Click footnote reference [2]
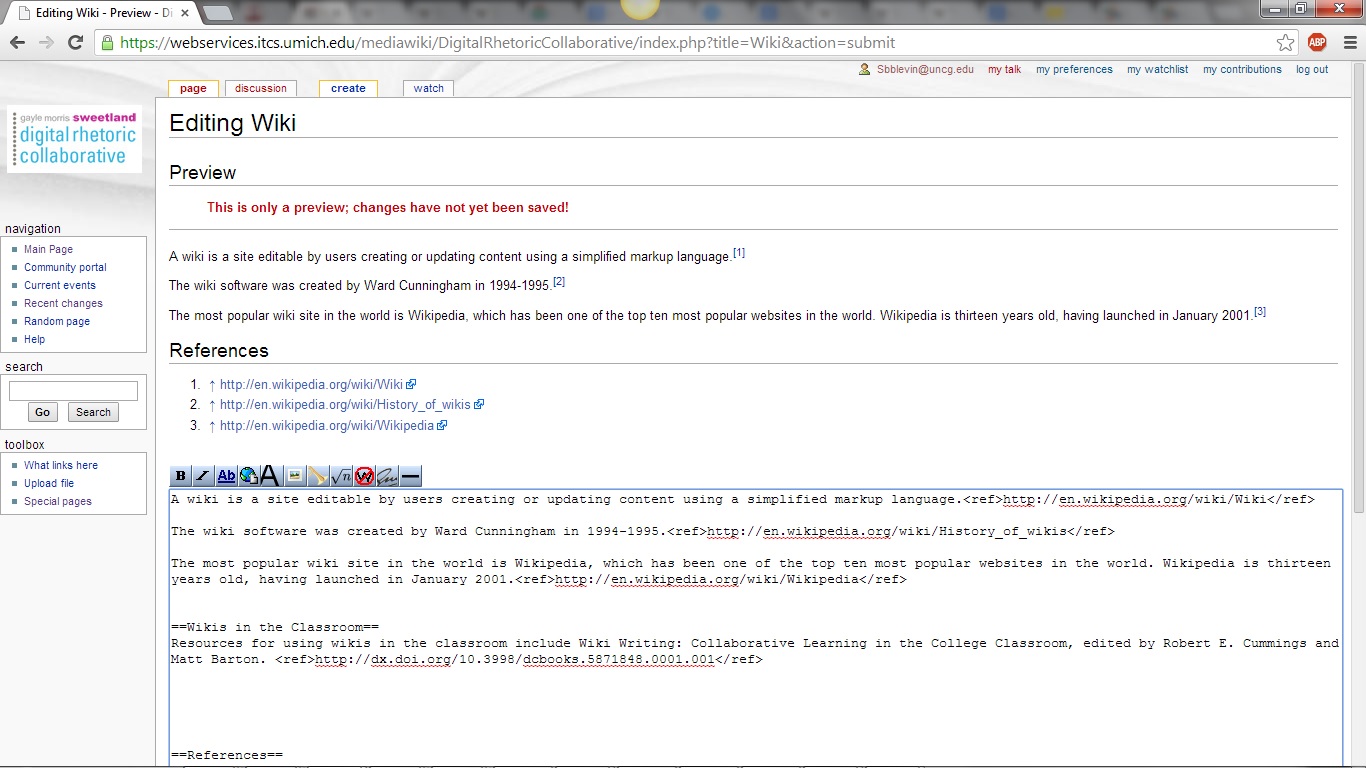This screenshot has width=1366, height=768. tap(559, 282)
